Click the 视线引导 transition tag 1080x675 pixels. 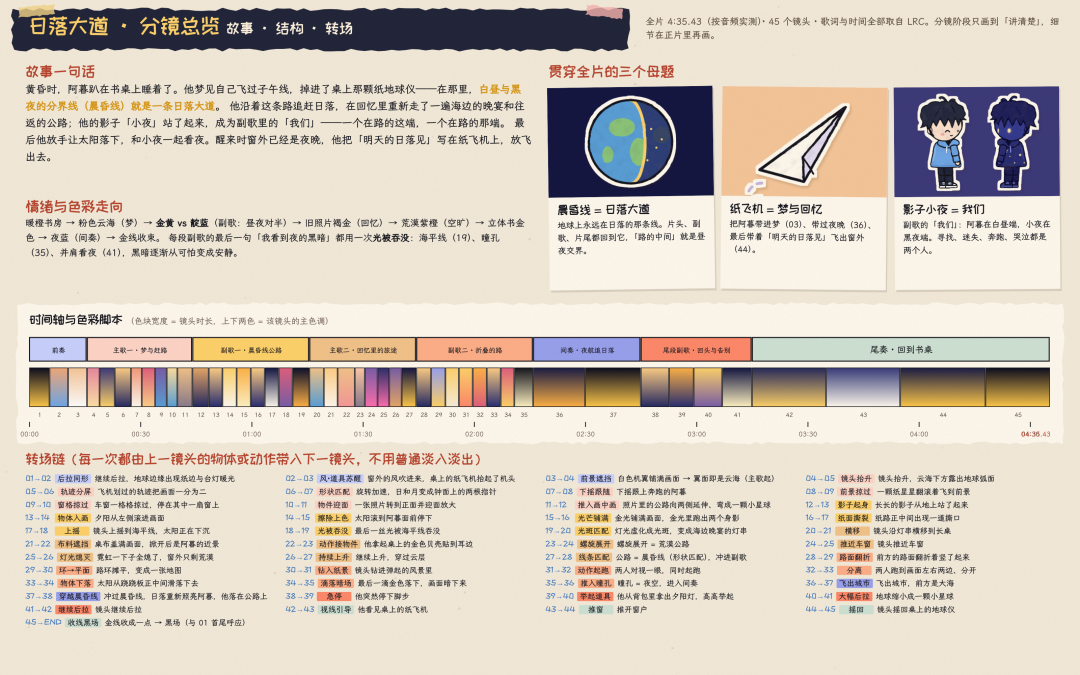pos(335,610)
